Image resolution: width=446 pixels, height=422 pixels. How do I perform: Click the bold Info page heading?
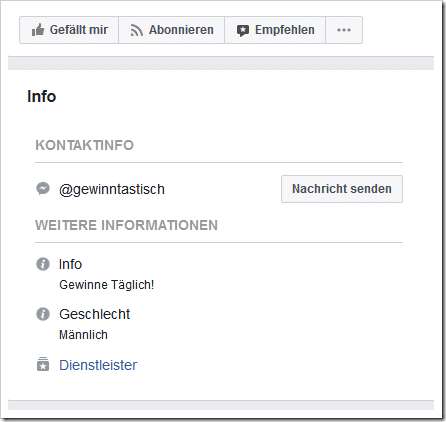pyautogui.click(x=42, y=97)
